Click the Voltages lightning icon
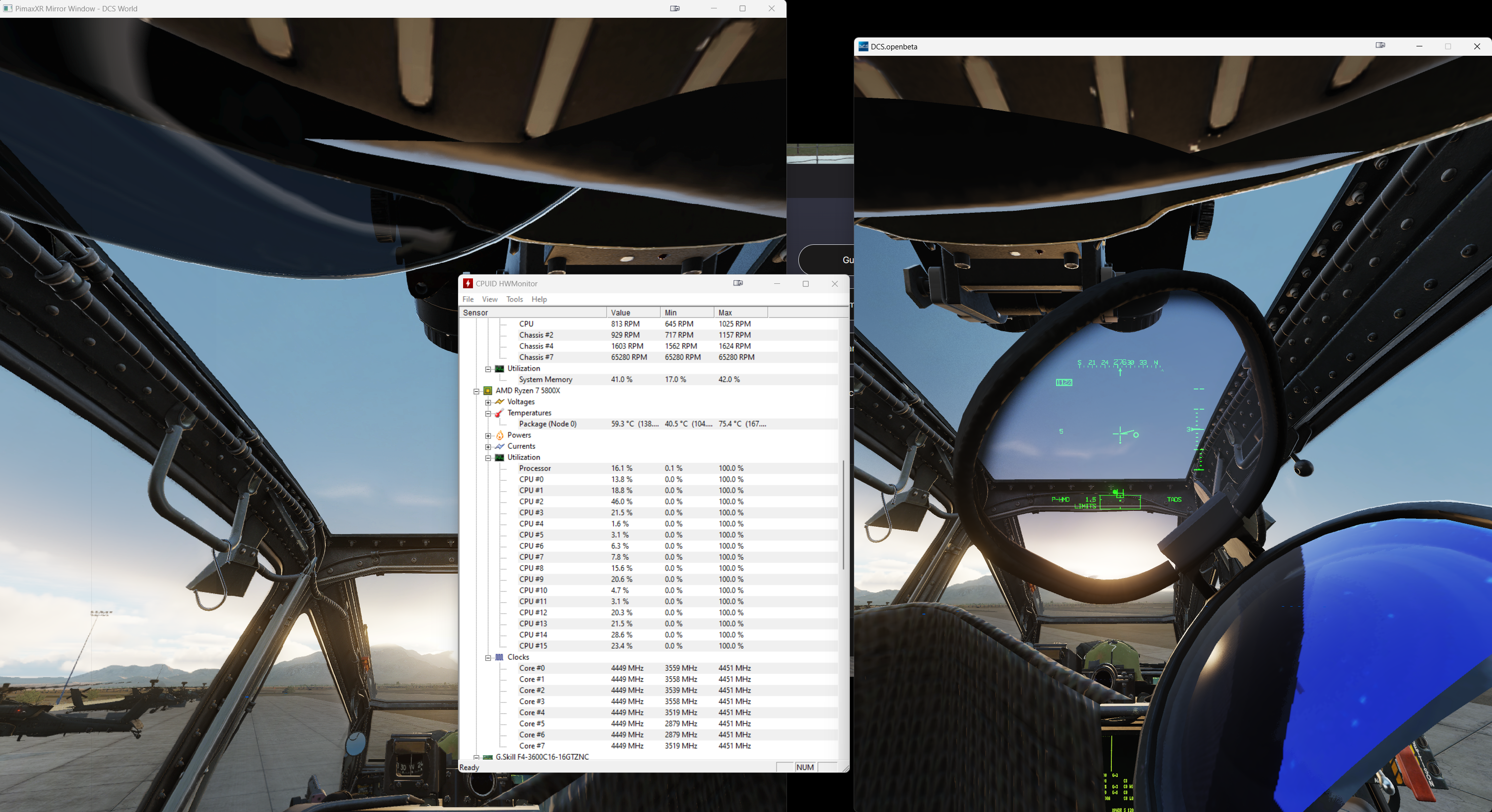This screenshot has width=1492, height=812. point(499,401)
